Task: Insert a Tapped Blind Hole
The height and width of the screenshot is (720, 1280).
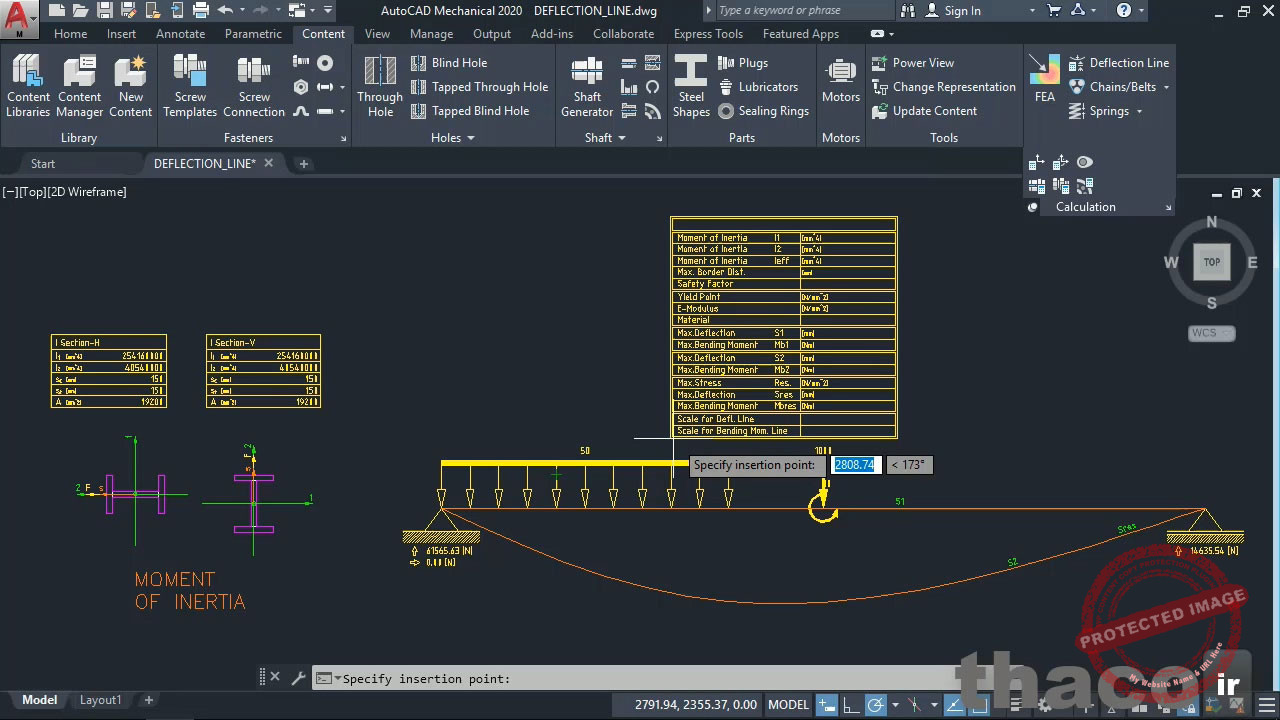Action: pyautogui.click(x=470, y=111)
